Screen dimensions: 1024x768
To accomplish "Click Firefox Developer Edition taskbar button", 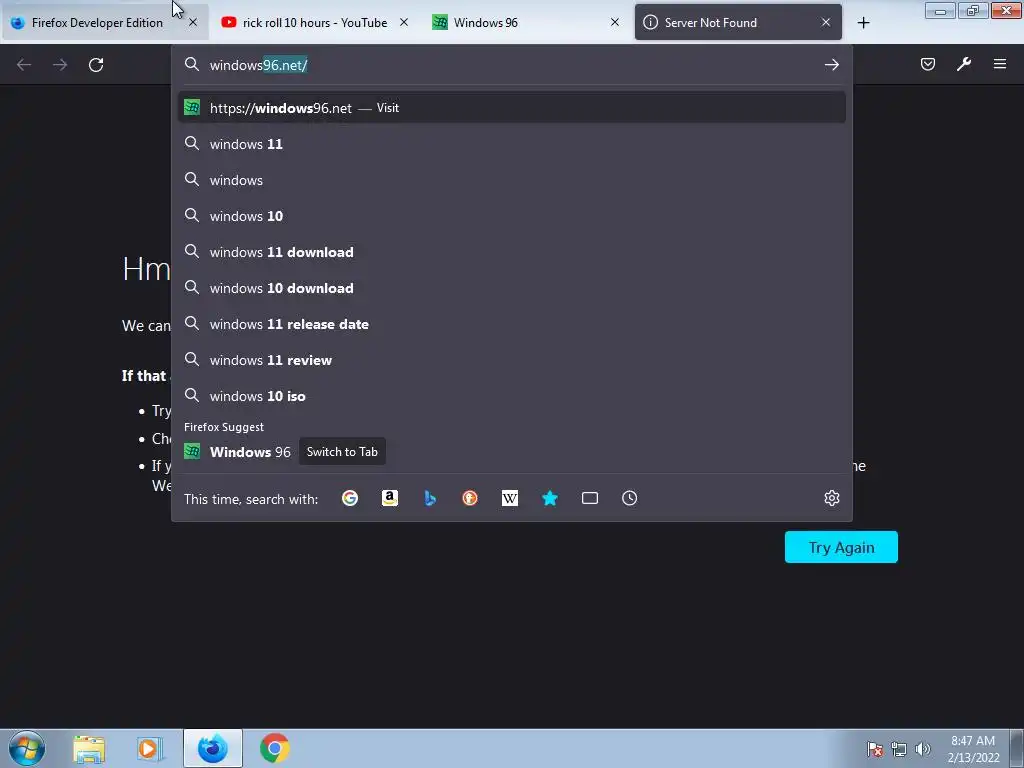I will pyautogui.click(x=213, y=748).
